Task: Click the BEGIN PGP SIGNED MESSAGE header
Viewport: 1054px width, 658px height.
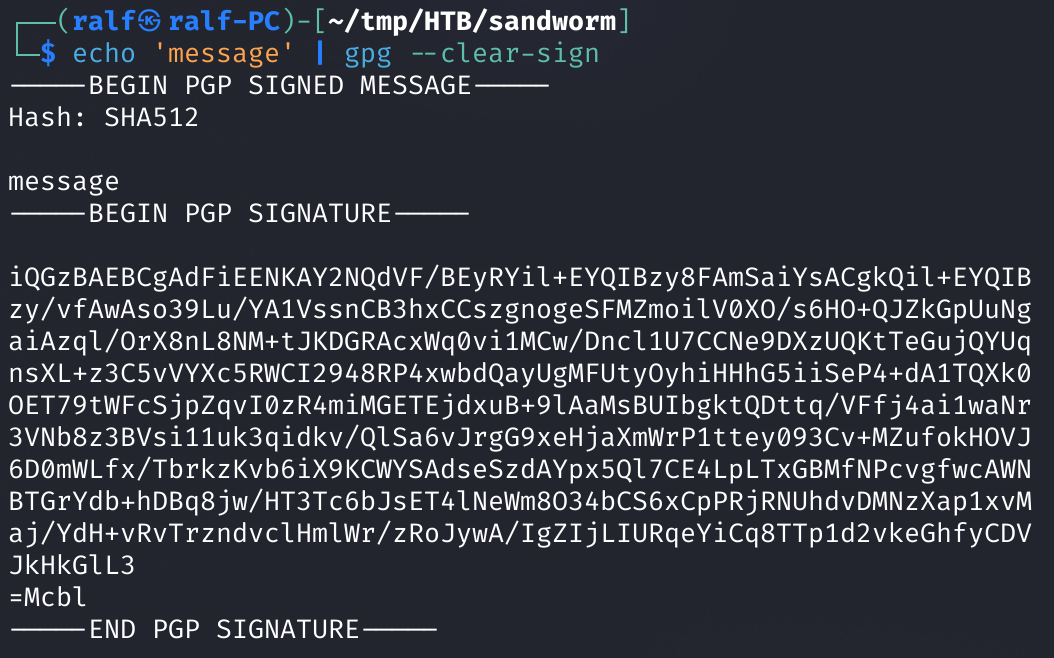Action: [x=280, y=85]
